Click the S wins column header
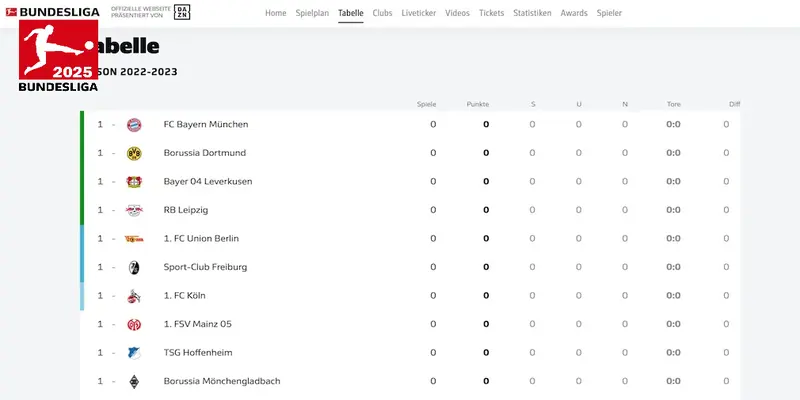800x400 pixels. [x=533, y=105]
